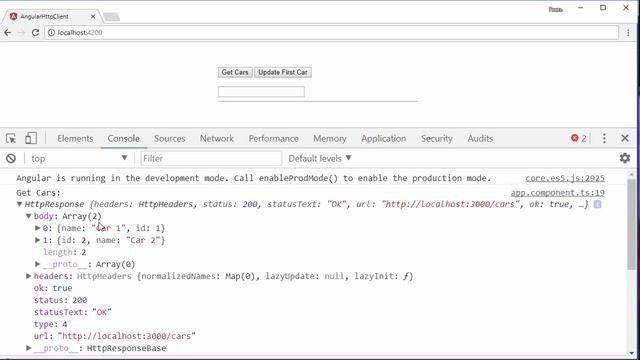Viewport: 640px width, 360px height.
Task: Open the Audits tab
Action: [x=480, y=139]
